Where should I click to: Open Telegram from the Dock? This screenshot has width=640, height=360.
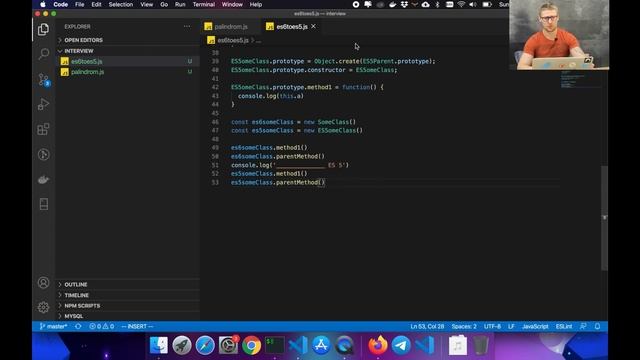[401, 345]
